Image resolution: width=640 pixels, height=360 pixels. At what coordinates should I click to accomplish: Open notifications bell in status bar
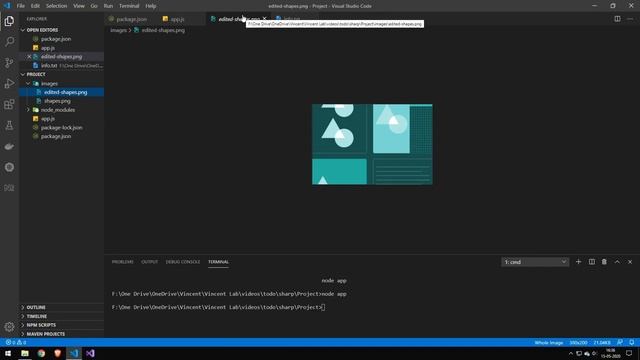coord(631,342)
